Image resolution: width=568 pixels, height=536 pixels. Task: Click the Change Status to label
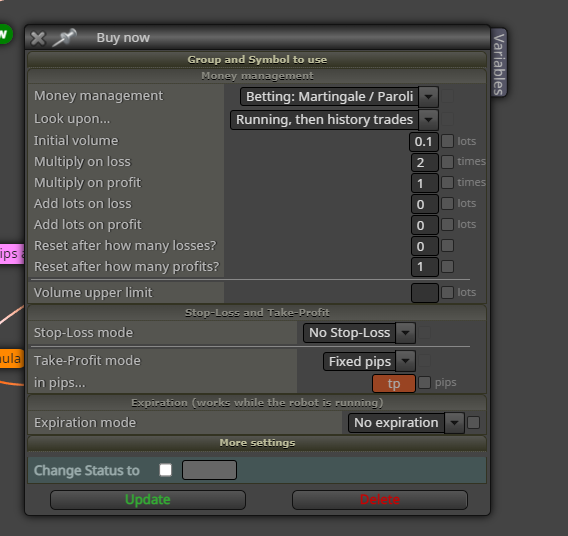(x=87, y=470)
